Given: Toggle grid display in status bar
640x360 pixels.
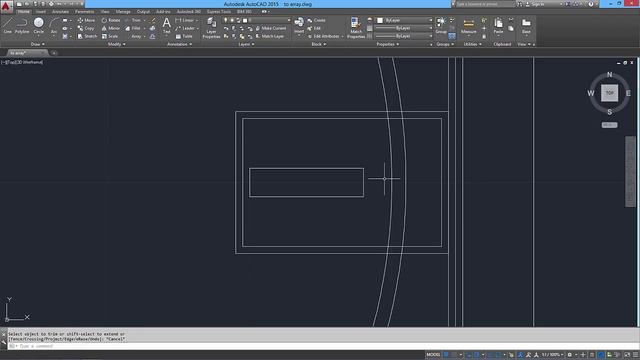Looking at the screenshot, I should pos(446,355).
